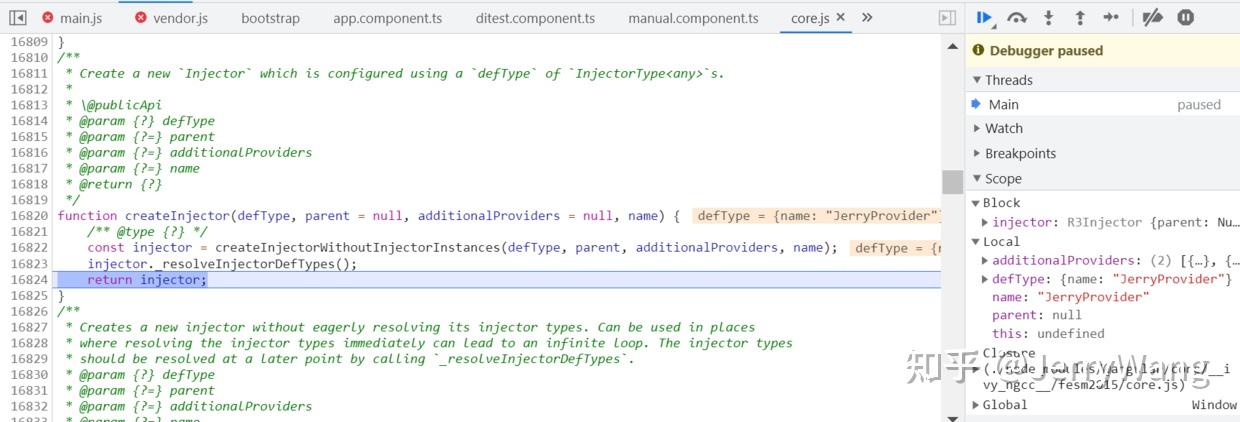The width and height of the screenshot is (1240, 422).
Task: Switch to the bootstrap tab
Action: pos(270,18)
